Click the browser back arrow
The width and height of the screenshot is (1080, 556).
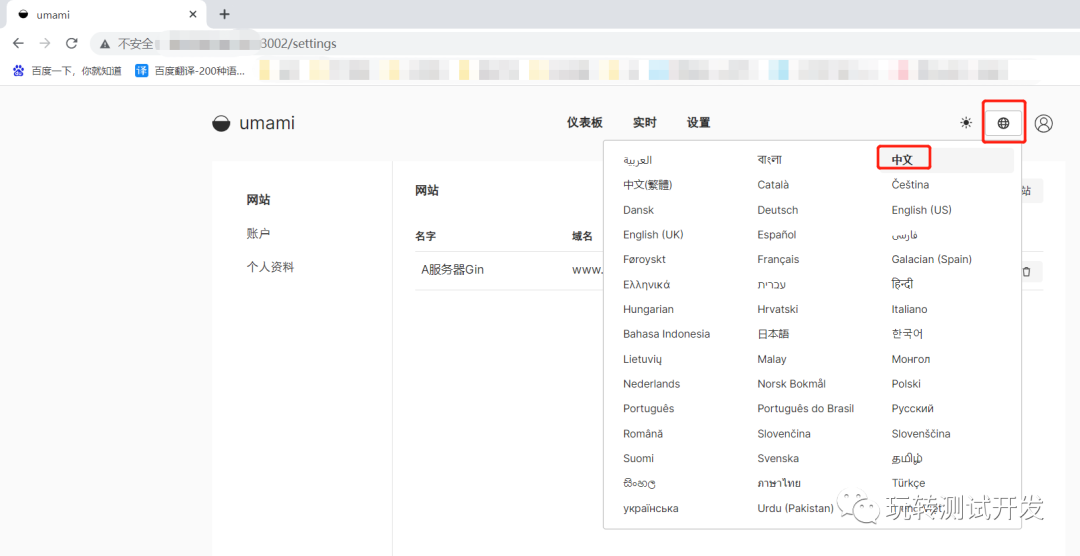click(x=18, y=43)
